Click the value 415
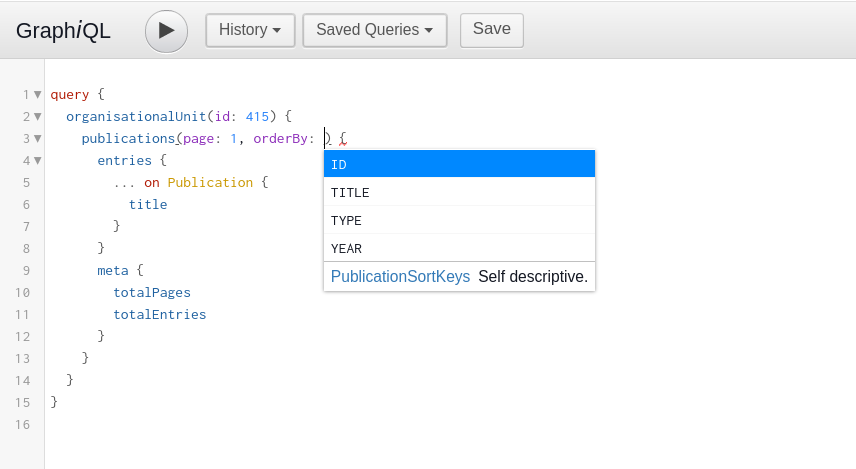 point(257,116)
